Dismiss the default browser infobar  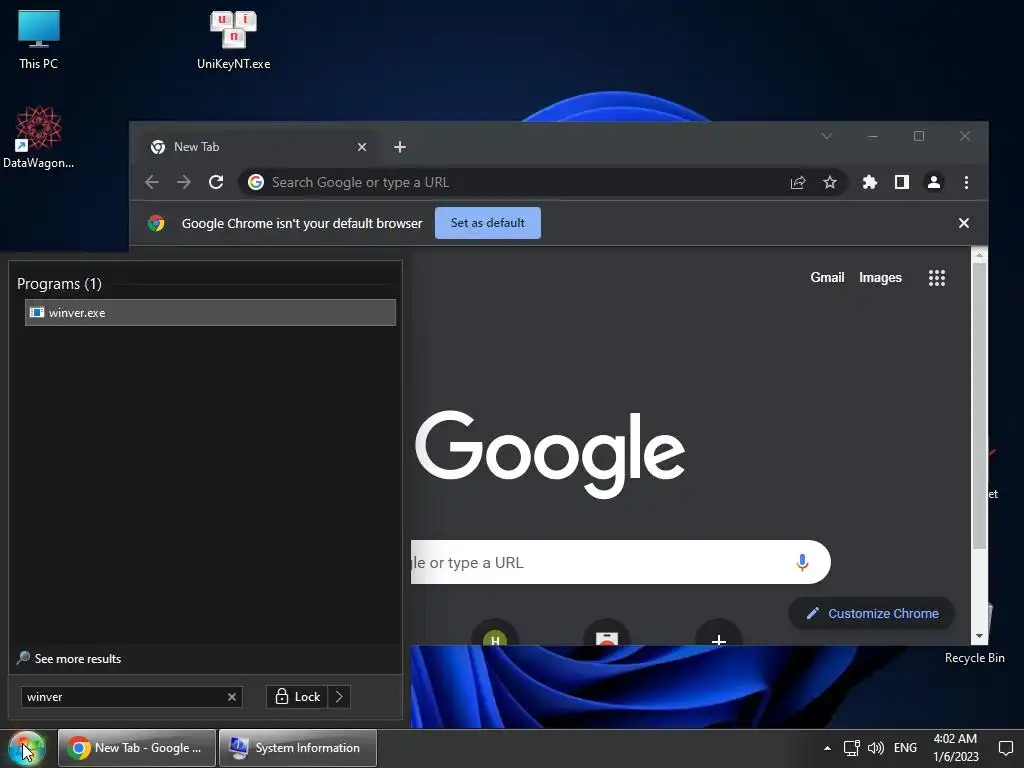(963, 223)
